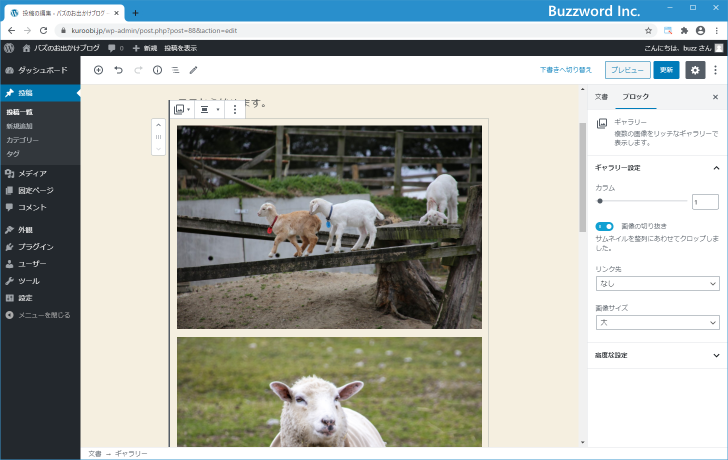Open the alignment dropdown in block toolbar

(209, 110)
